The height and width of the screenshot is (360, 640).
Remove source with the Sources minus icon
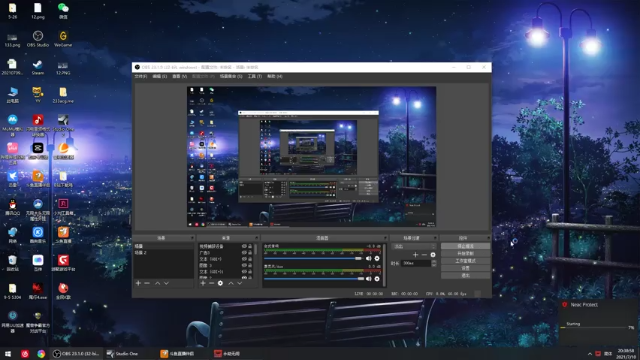(211, 283)
